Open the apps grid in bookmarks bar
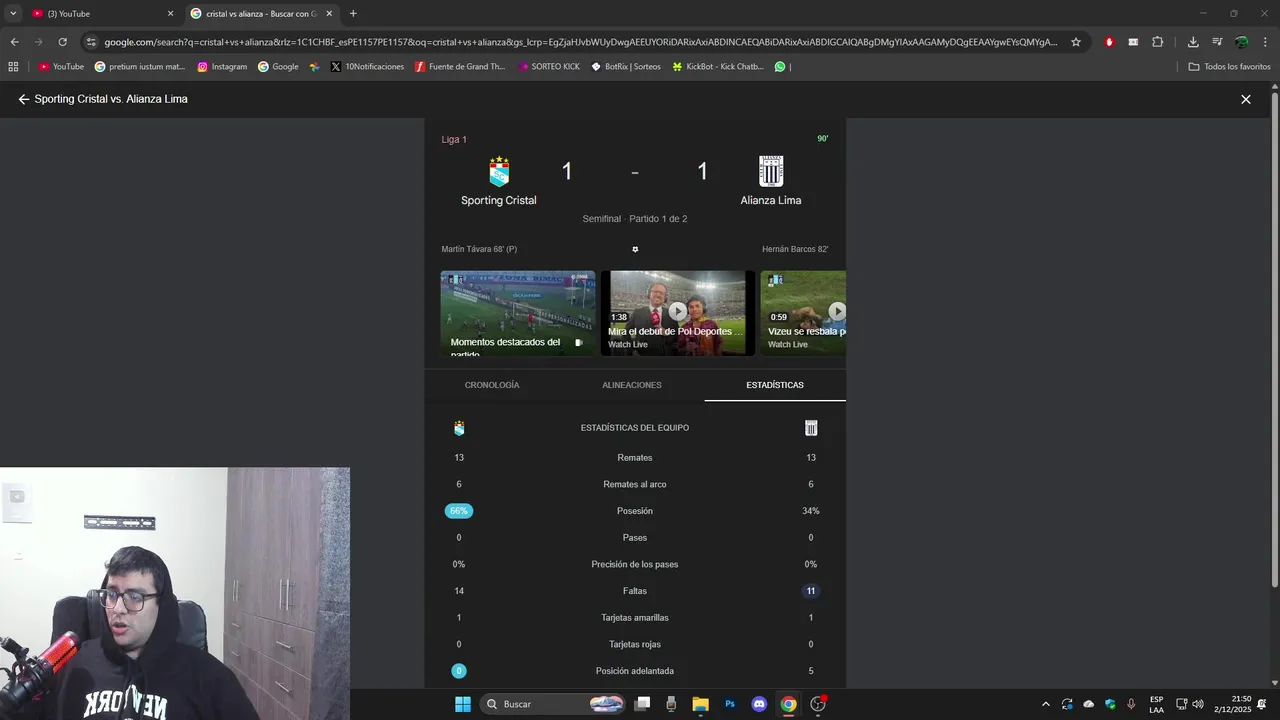This screenshot has width=1280, height=720. [13, 67]
